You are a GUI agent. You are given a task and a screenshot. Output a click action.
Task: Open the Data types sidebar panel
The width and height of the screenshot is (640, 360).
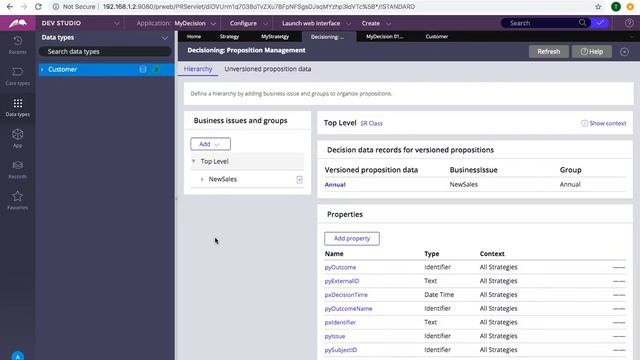coord(18,107)
